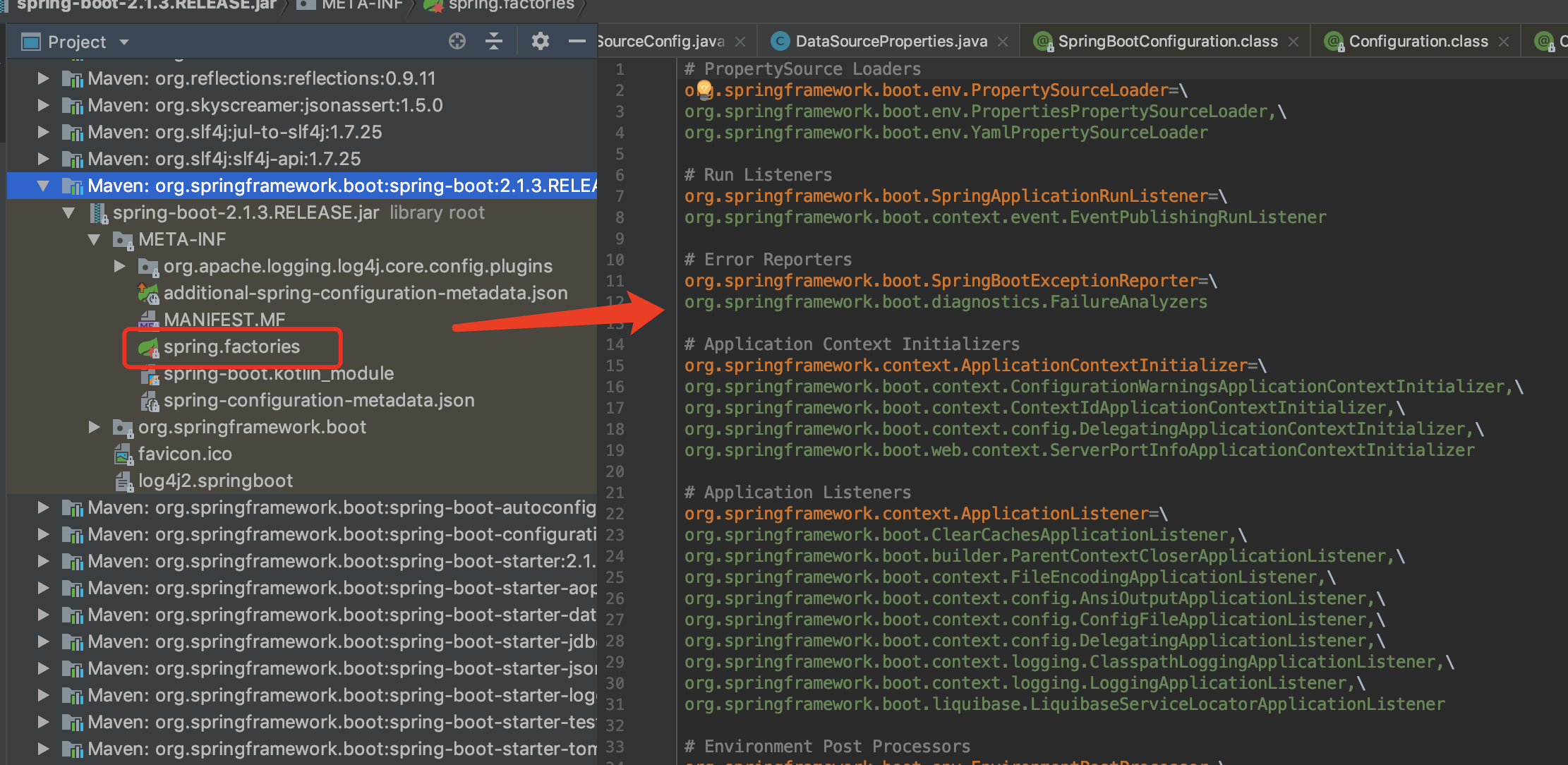Click Configuration.class tab annotation icon

click(1334, 42)
